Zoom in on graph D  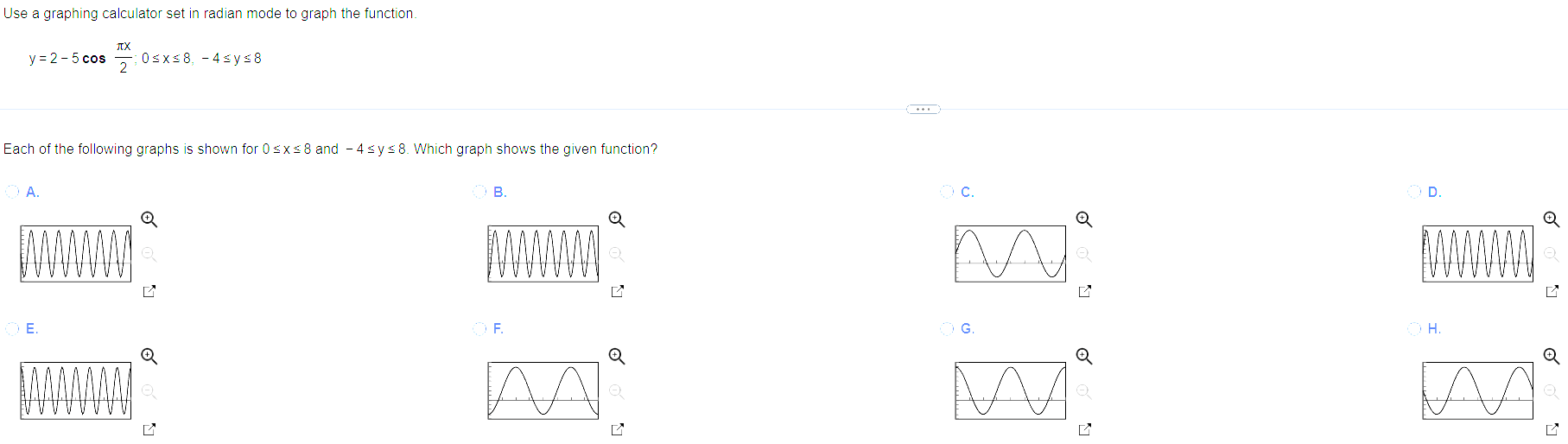1551,219
